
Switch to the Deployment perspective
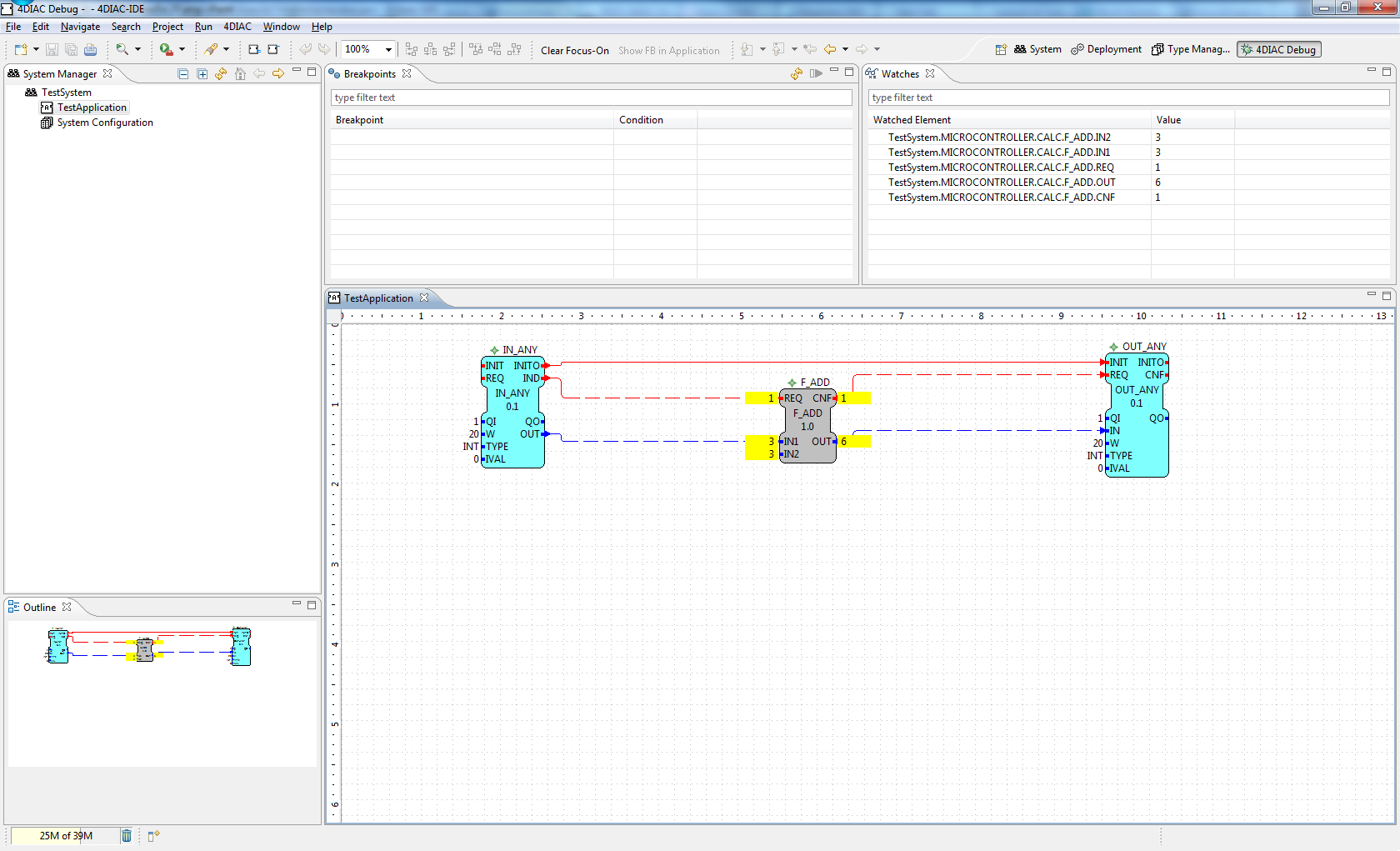[1106, 49]
